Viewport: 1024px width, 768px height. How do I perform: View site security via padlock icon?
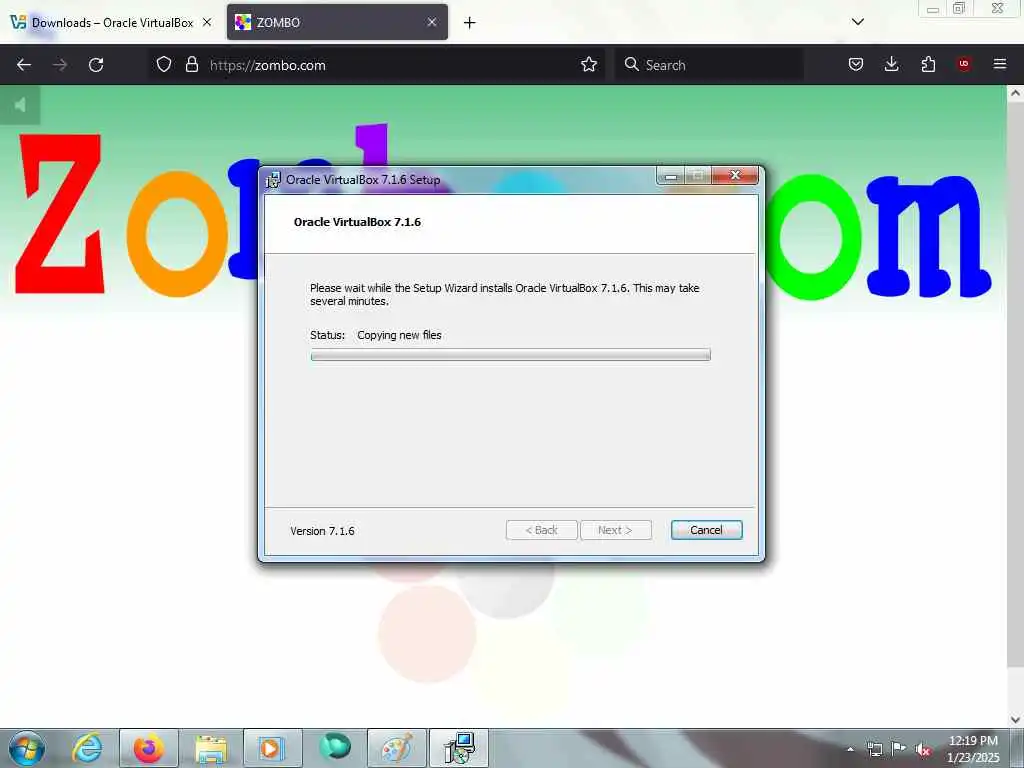[x=191, y=64]
